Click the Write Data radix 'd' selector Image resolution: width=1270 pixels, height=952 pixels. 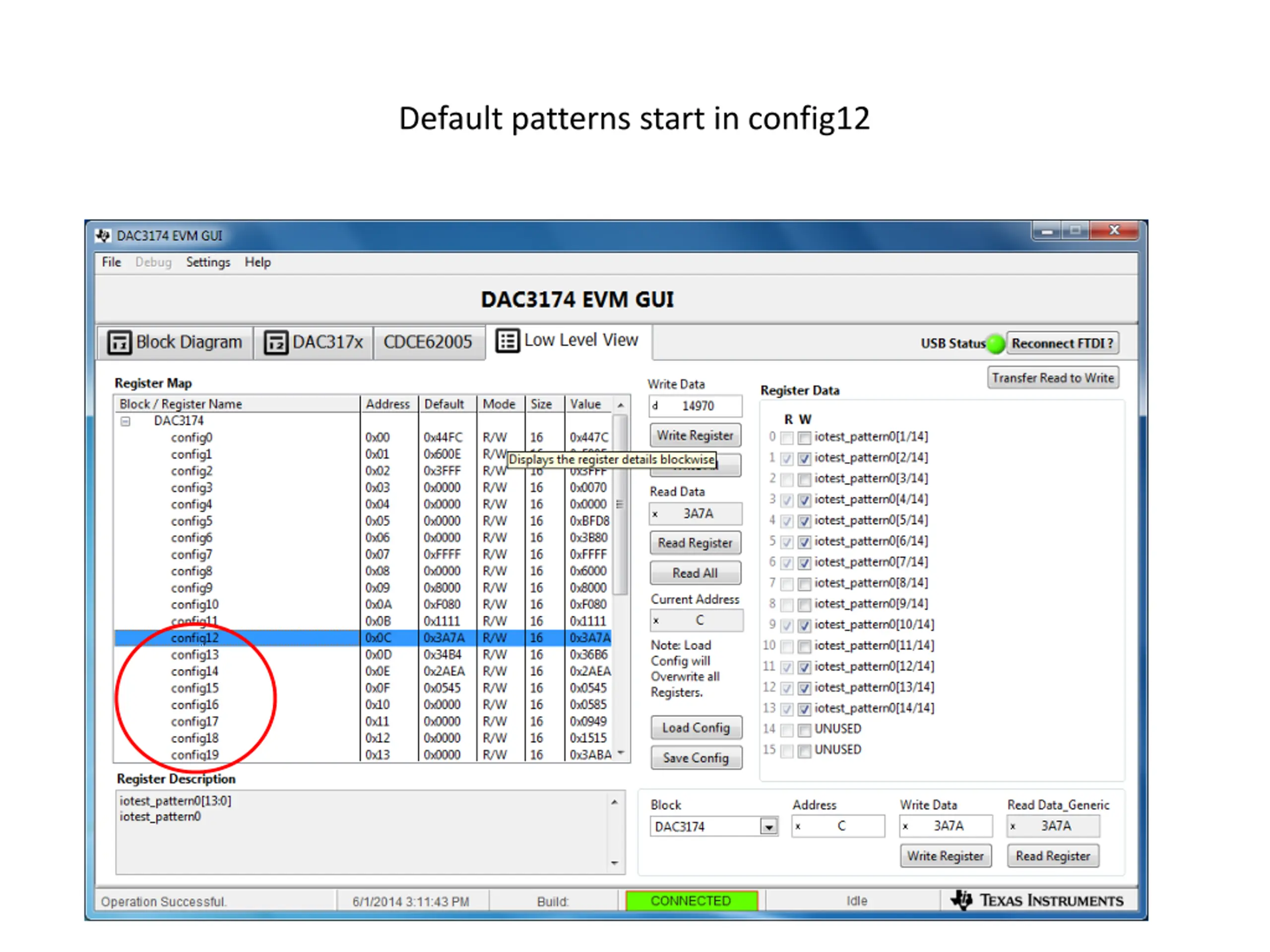point(655,406)
